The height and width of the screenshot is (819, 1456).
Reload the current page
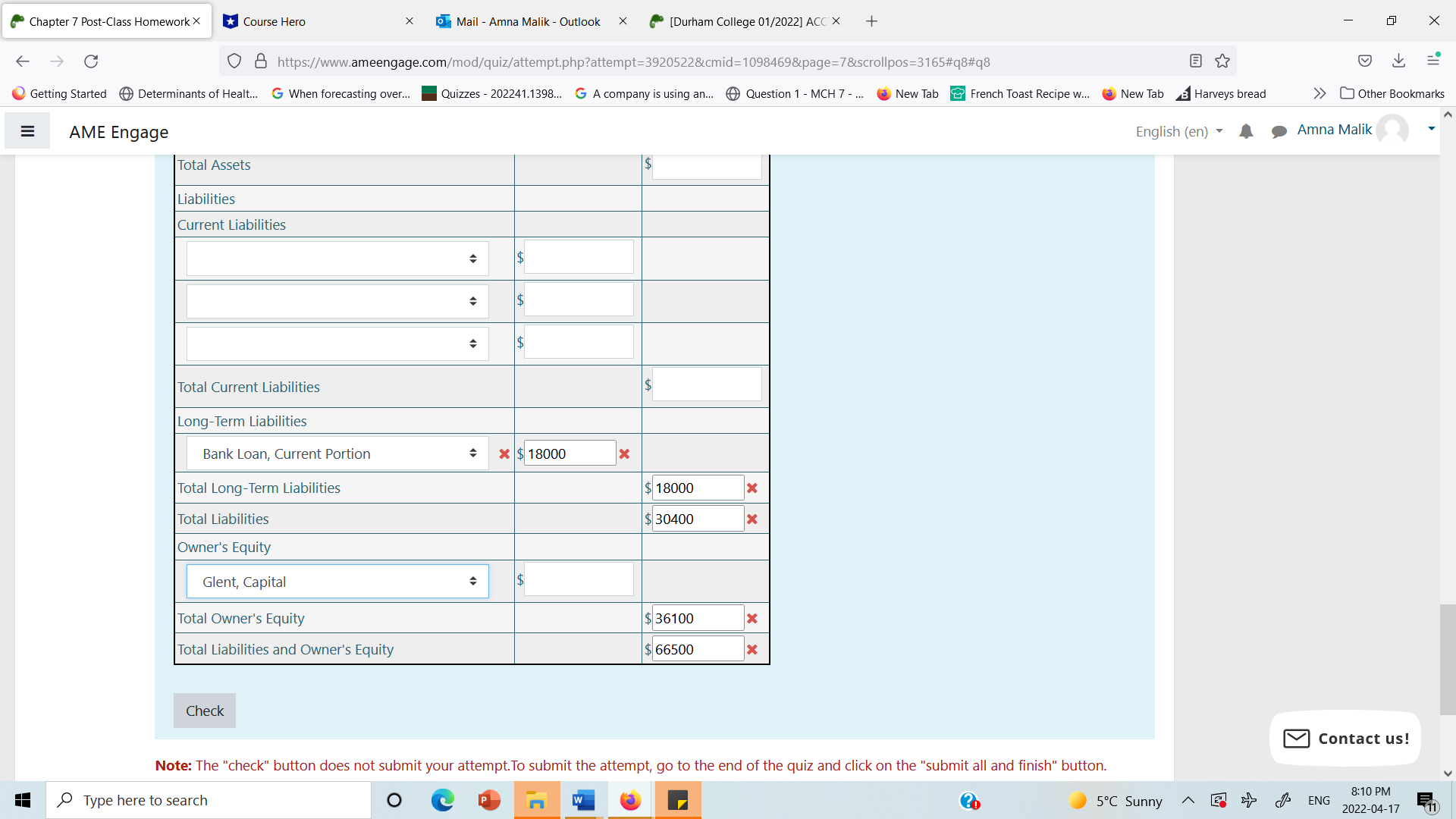(91, 61)
